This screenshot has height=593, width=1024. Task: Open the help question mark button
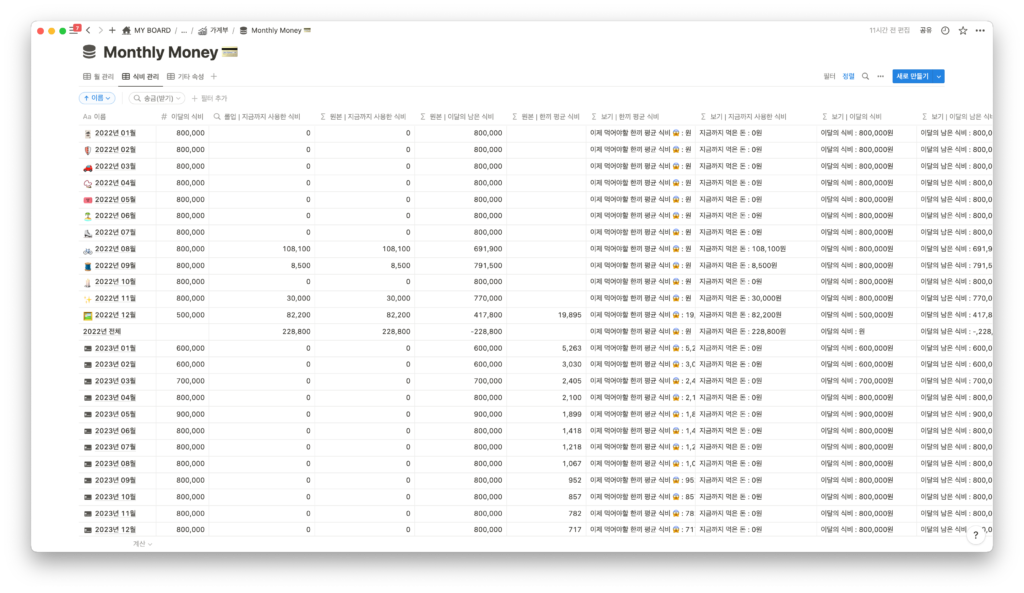[976, 535]
